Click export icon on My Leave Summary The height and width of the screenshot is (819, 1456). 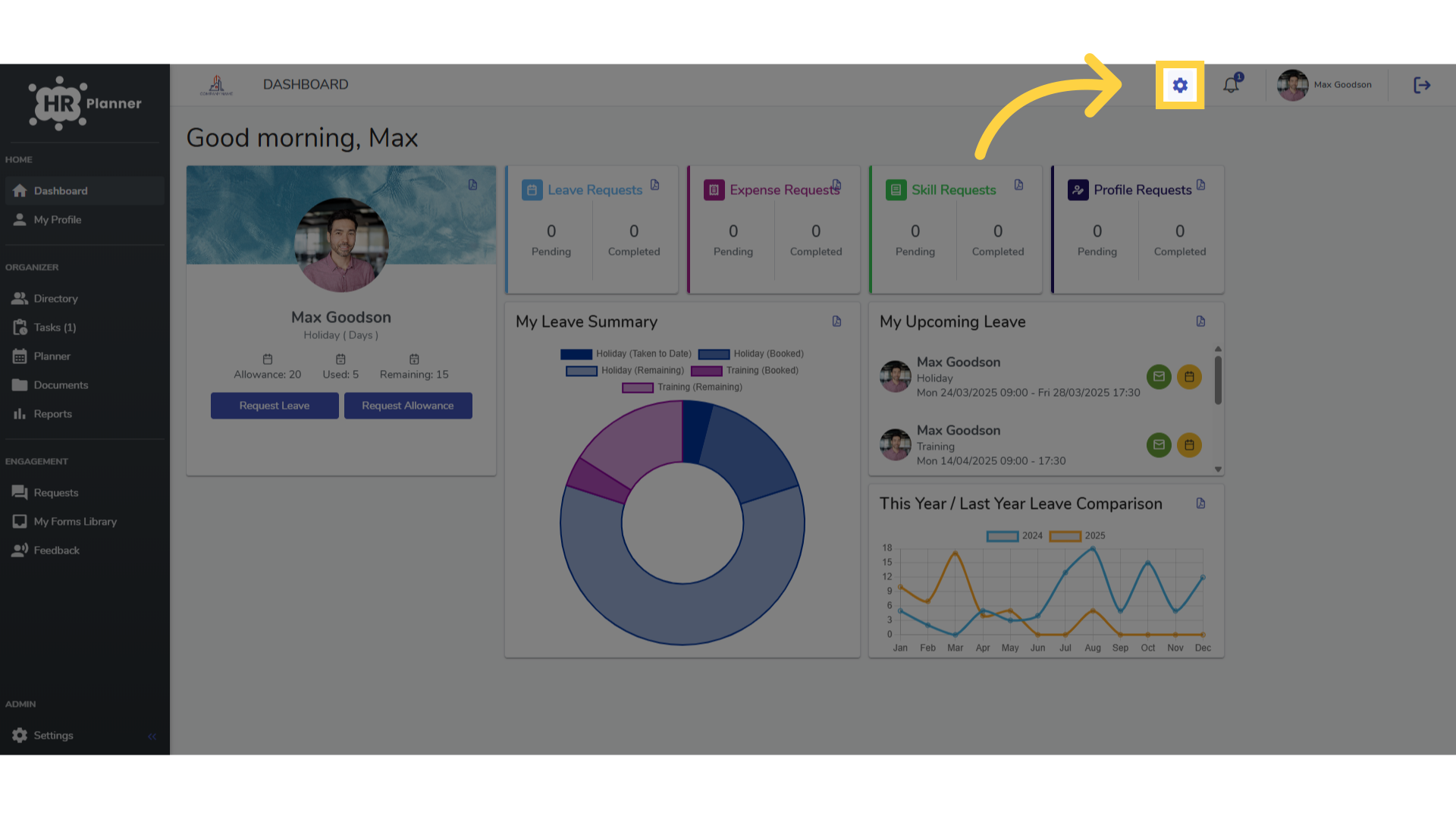(836, 322)
